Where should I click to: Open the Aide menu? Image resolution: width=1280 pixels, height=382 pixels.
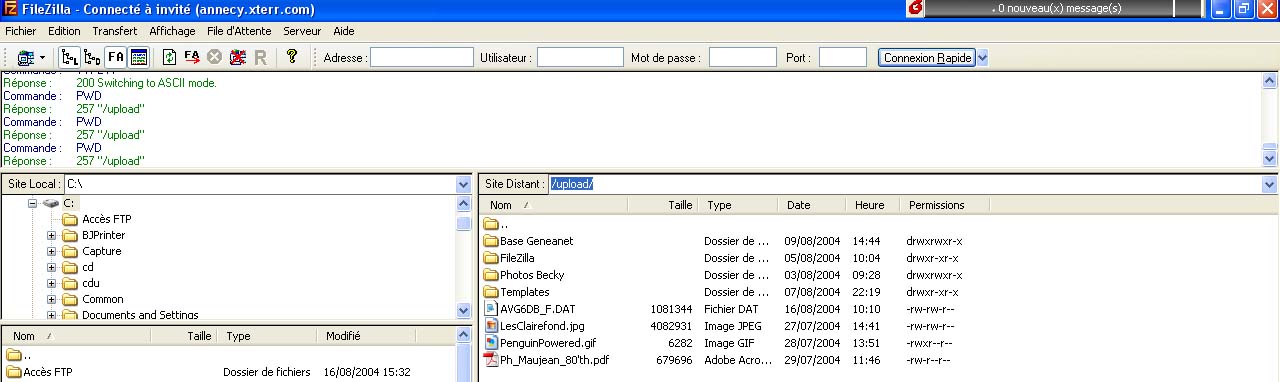point(344,31)
